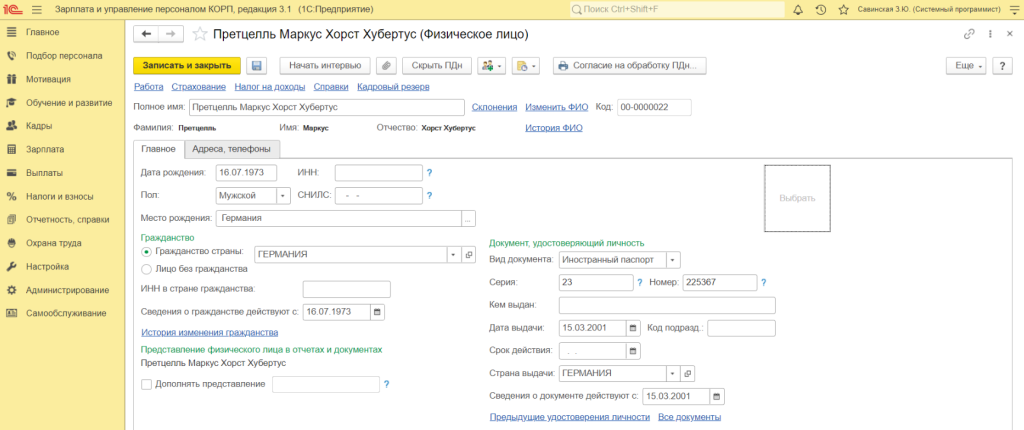
Task: Click the paperclip attached files icon
Action: (385, 66)
